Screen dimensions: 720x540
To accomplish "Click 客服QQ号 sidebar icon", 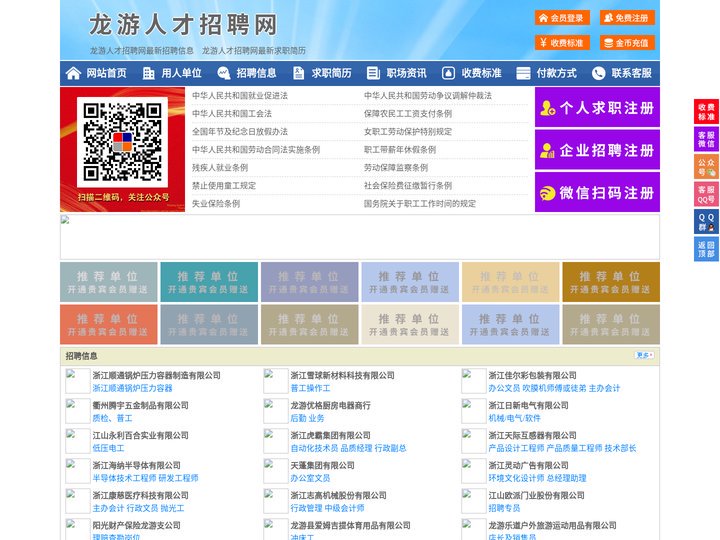I will 706,194.
